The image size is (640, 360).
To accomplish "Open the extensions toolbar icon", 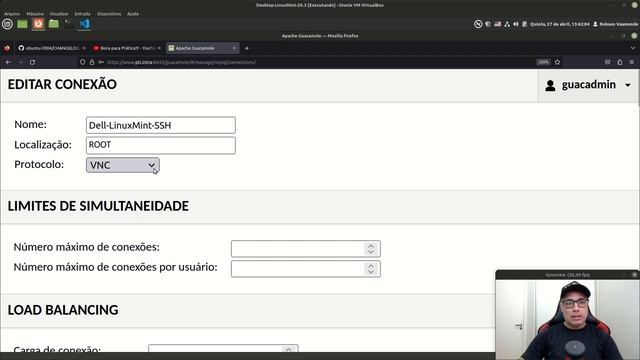I will click(x=620, y=62).
